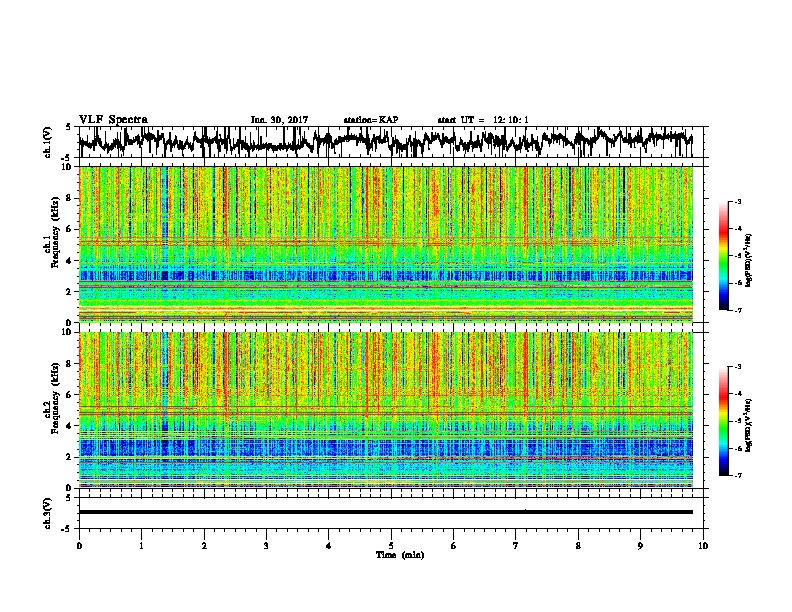Viewport: 792px width, 612px height.
Task: Click time axis tick label "8"
Action: tap(578, 546)
